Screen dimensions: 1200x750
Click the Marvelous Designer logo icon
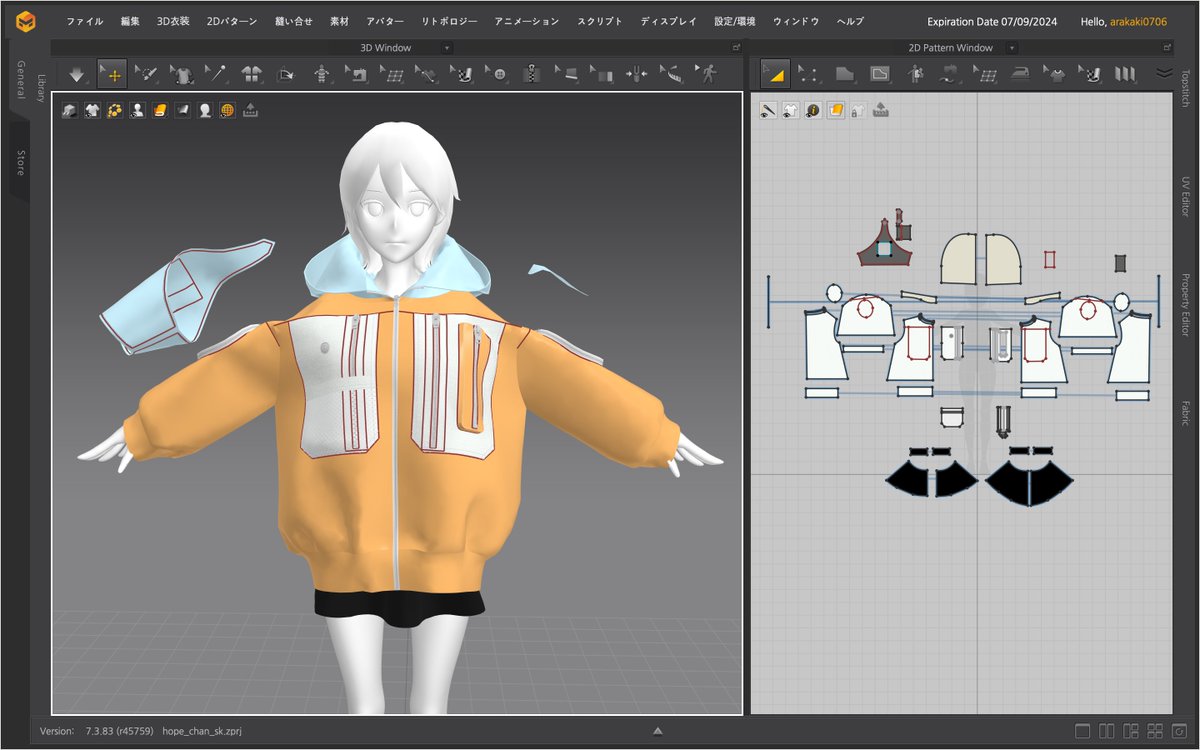[25, 21]
